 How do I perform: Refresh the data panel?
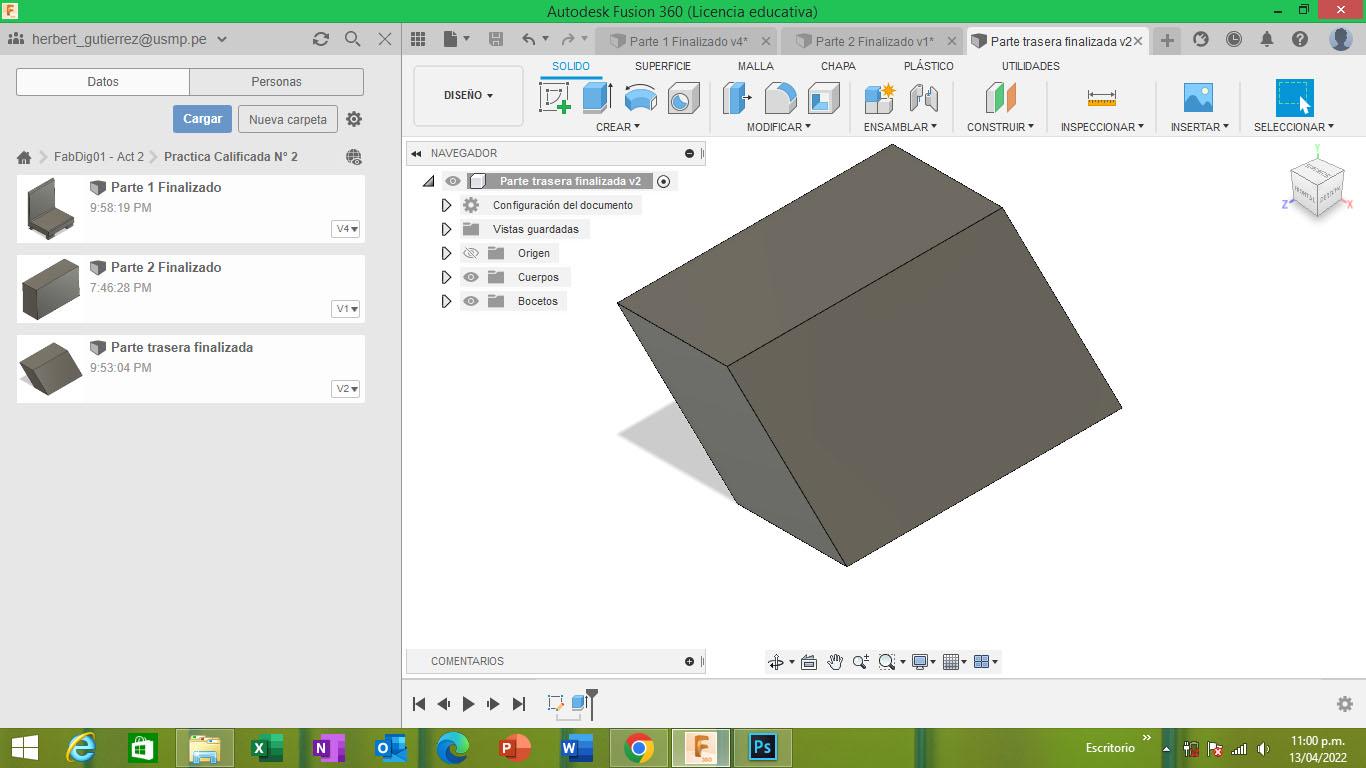(x=320, y=39)
